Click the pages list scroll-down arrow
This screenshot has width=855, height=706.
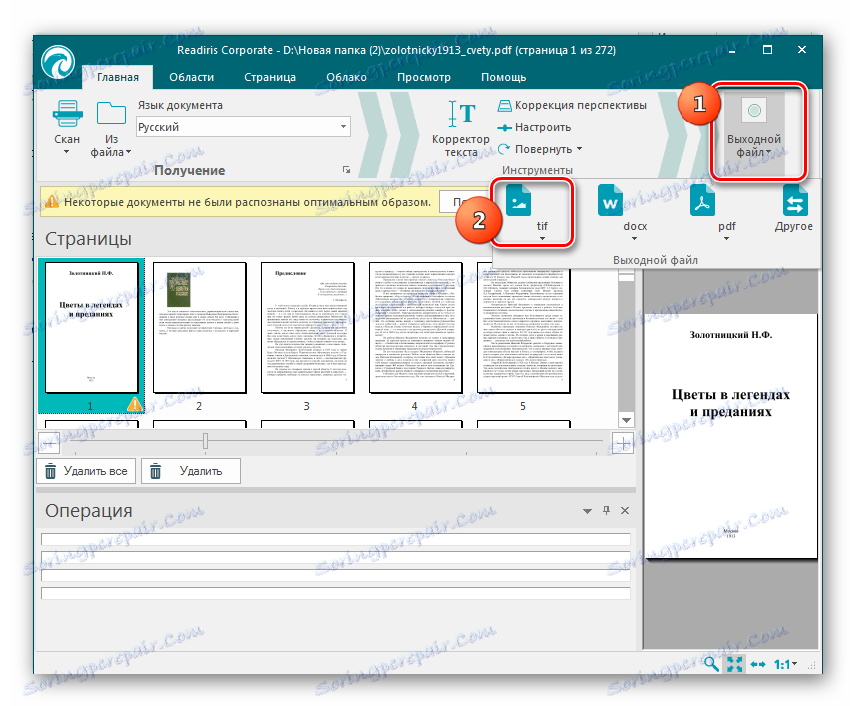pos(627,420)
